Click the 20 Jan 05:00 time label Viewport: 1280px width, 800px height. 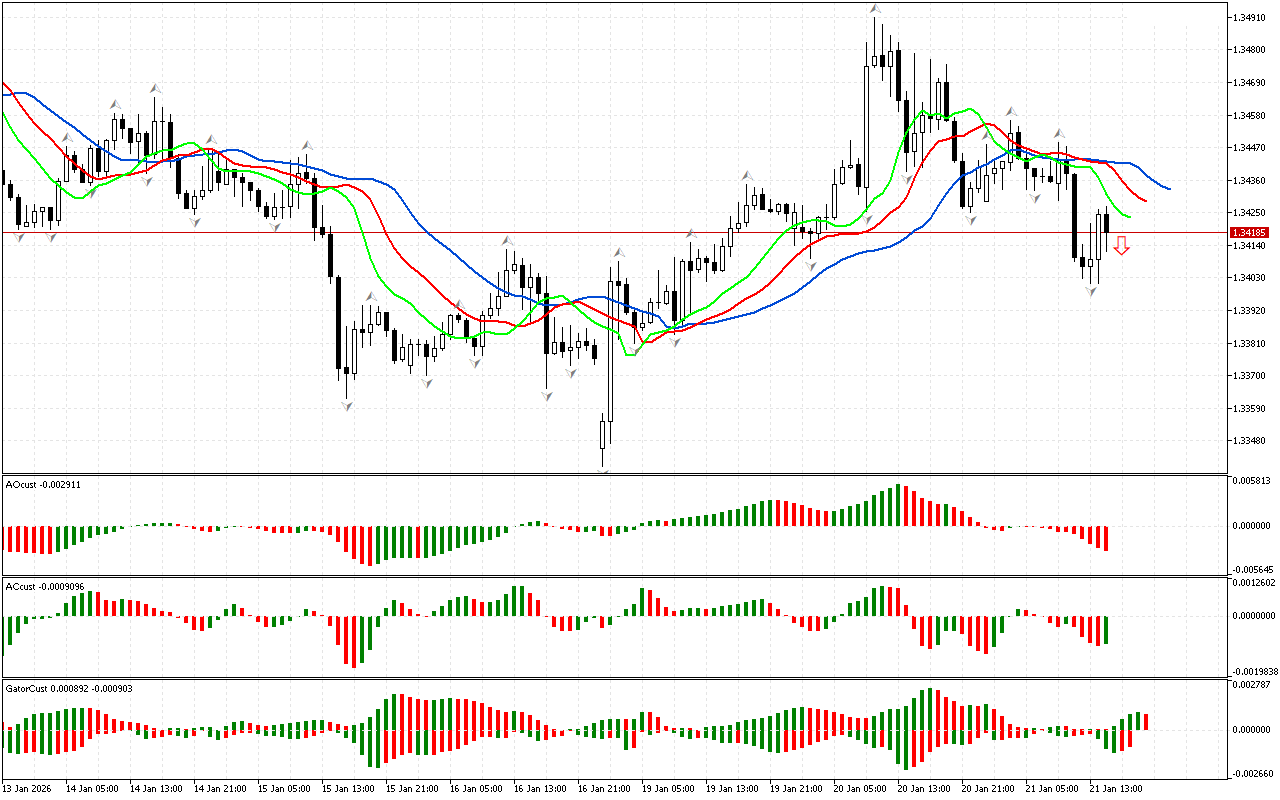coord(858,788)
